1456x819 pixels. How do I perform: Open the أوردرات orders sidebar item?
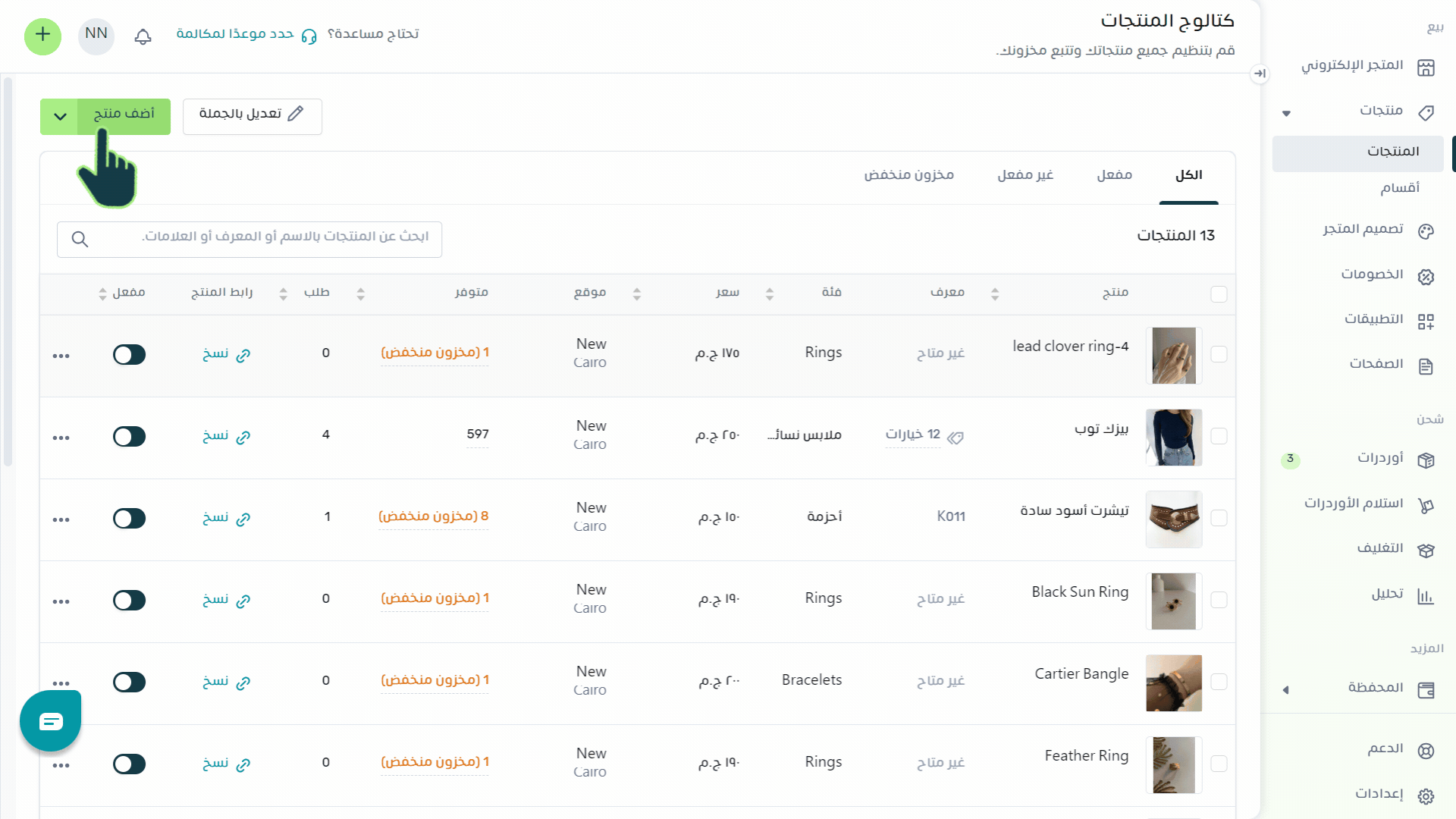tap(1380, 458)
